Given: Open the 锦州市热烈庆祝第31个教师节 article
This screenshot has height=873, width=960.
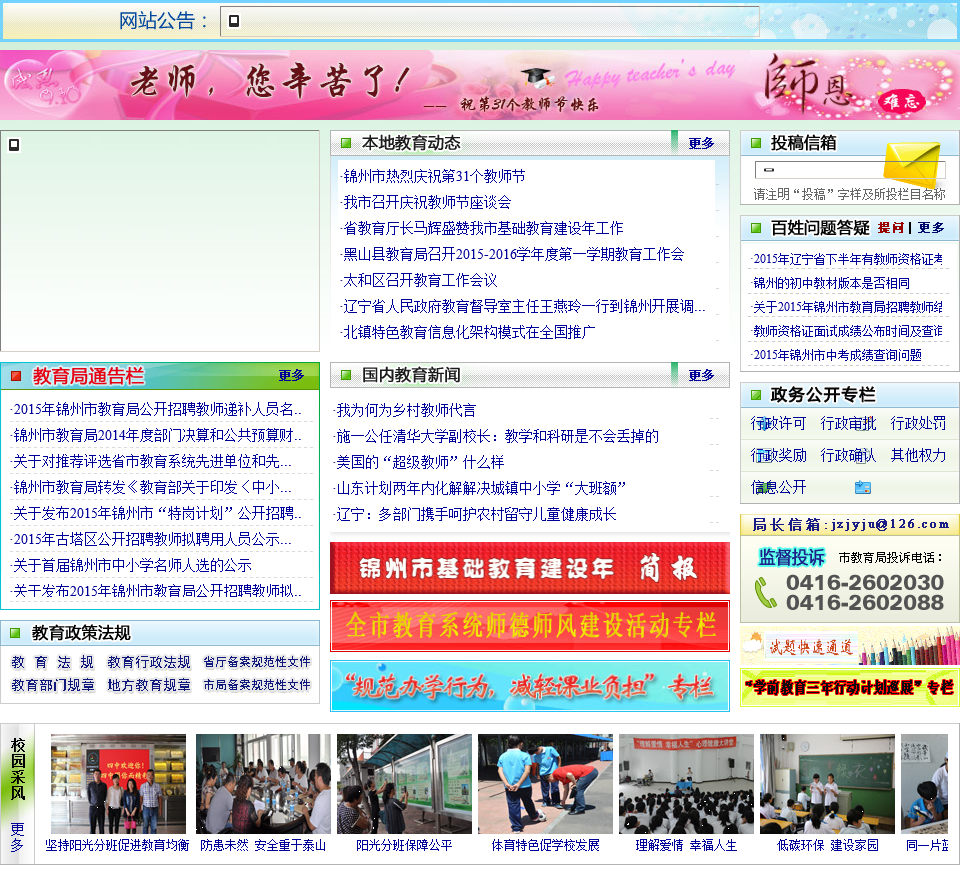Looking at the screenshot, I should tap(434, 177).
